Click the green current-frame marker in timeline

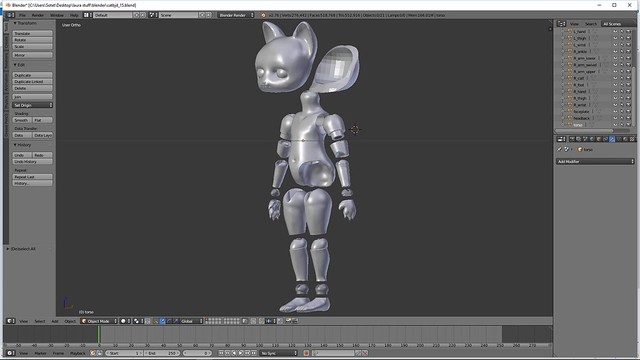coord(99,334)
